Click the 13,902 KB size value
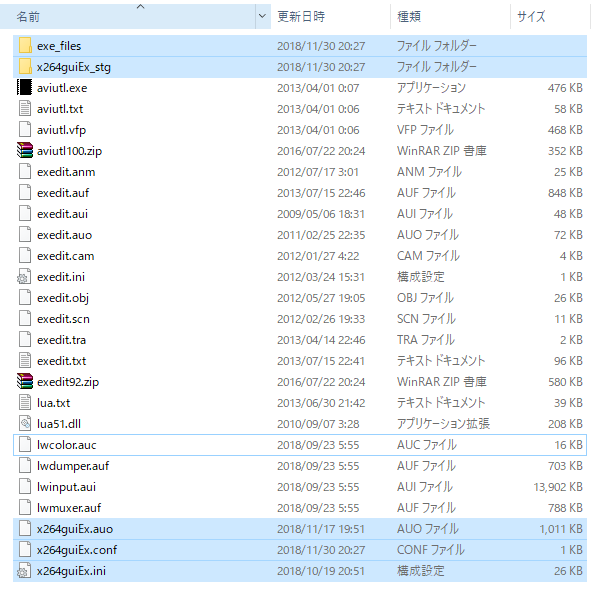 (x=558, y=487)
